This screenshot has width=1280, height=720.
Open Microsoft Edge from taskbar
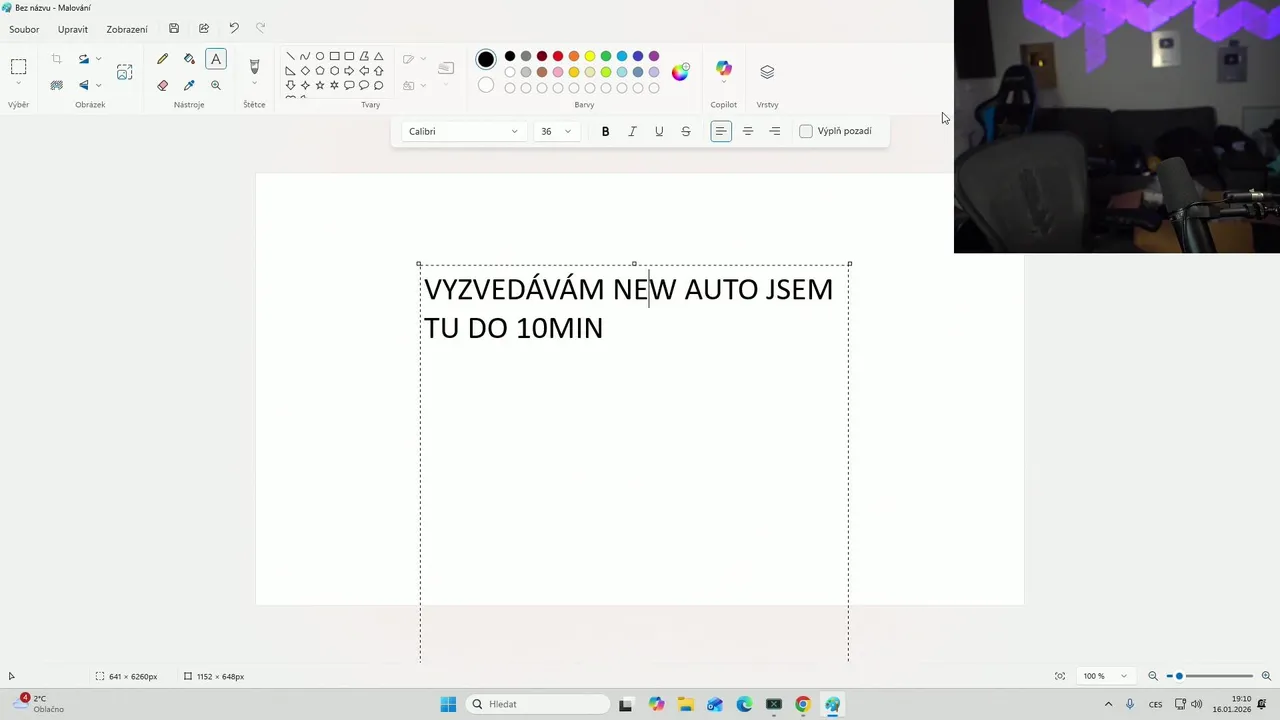[744, 704]
